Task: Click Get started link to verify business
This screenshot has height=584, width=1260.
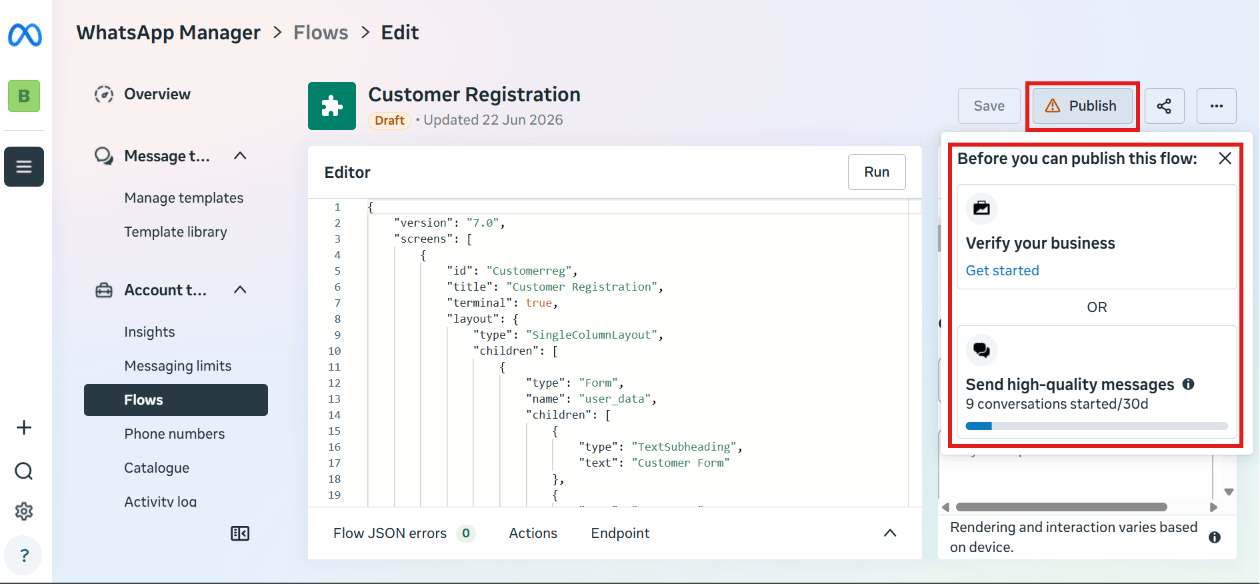Action: 1002,270
